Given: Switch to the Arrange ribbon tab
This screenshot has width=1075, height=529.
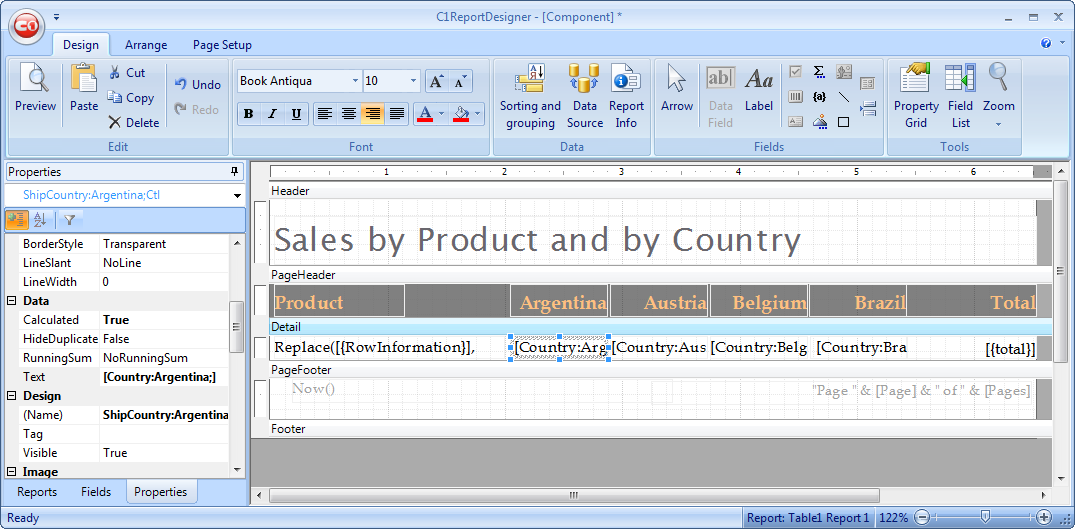Looking at the screenshot, I should (146, 45).
